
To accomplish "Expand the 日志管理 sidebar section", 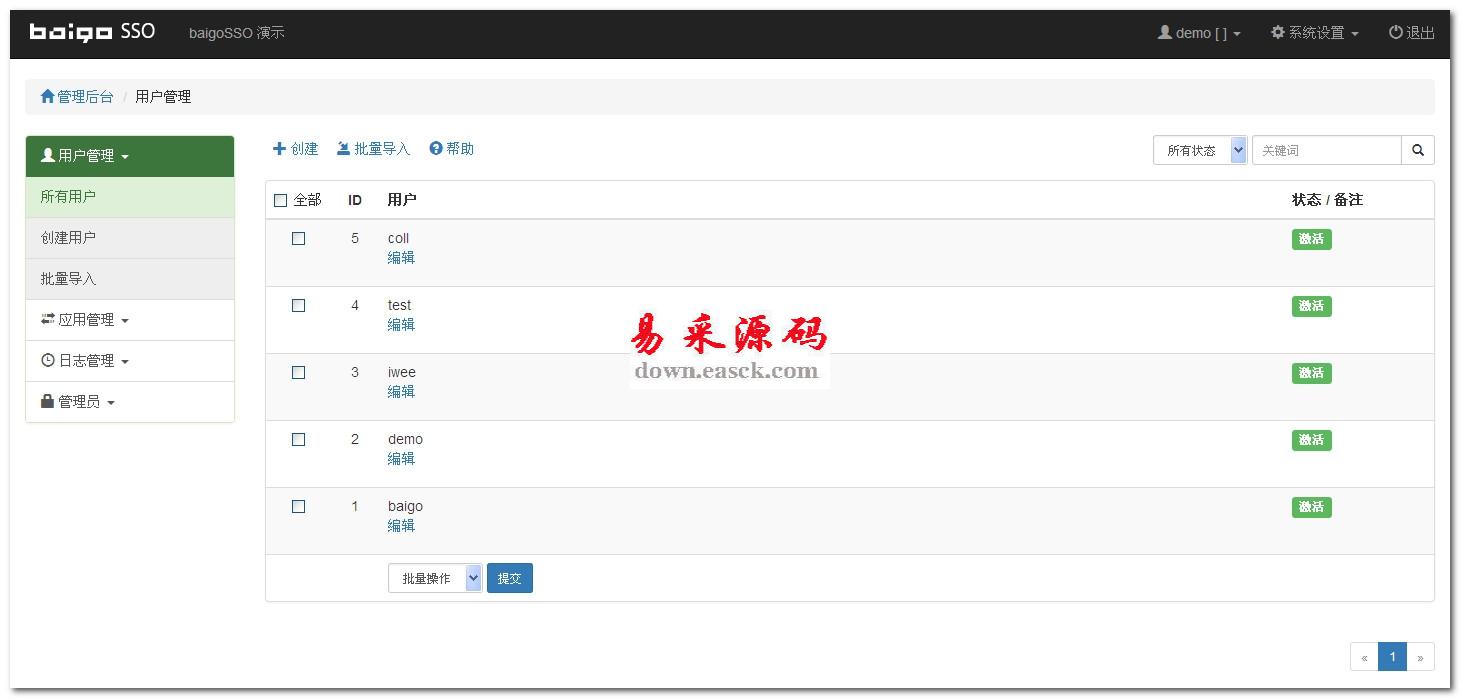I will tap(86, 361).
